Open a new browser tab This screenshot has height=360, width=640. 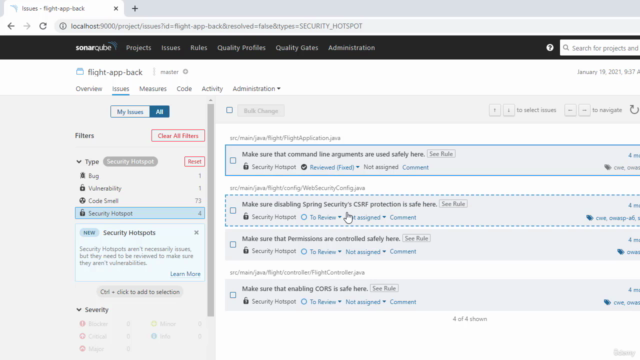pos(135,8)
